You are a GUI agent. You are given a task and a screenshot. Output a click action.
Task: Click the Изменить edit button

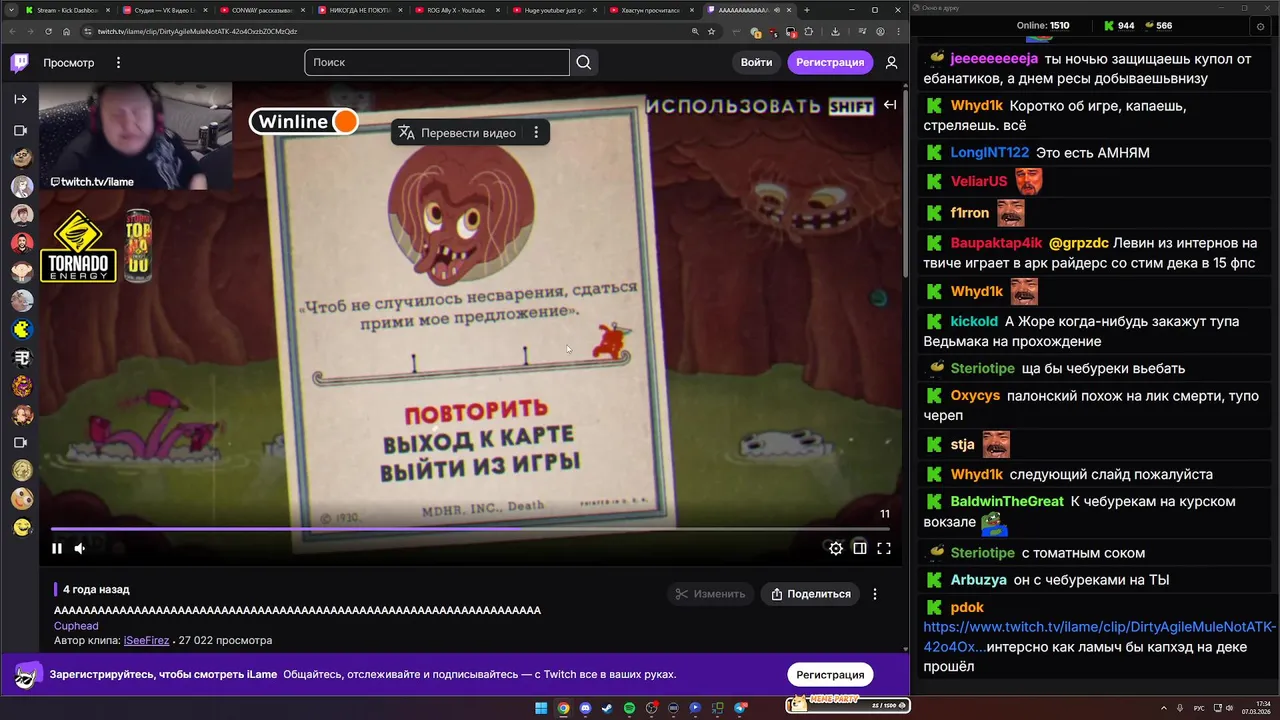(709, 594)
